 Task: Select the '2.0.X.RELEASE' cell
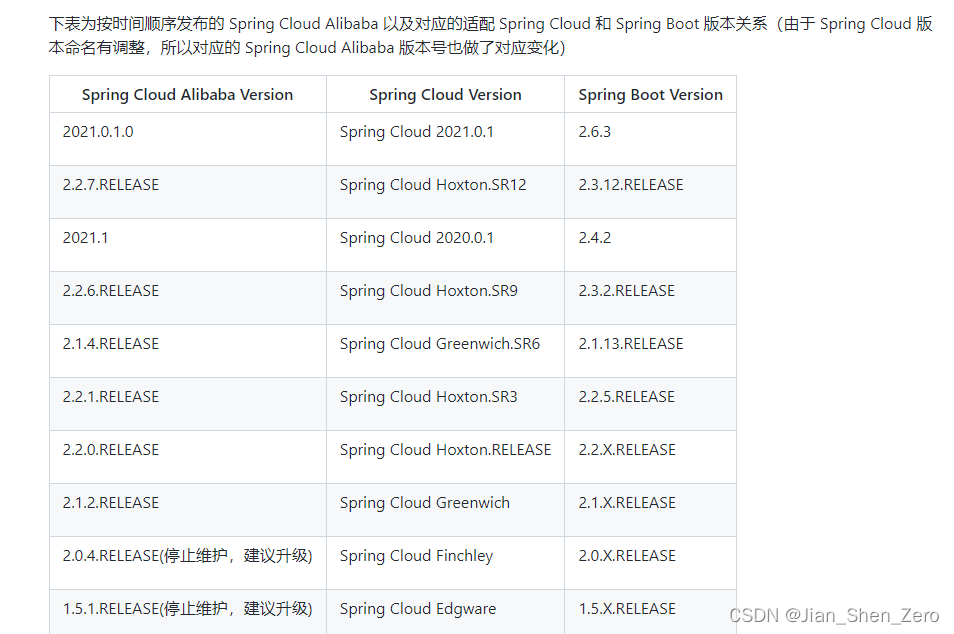coord(650,562)
